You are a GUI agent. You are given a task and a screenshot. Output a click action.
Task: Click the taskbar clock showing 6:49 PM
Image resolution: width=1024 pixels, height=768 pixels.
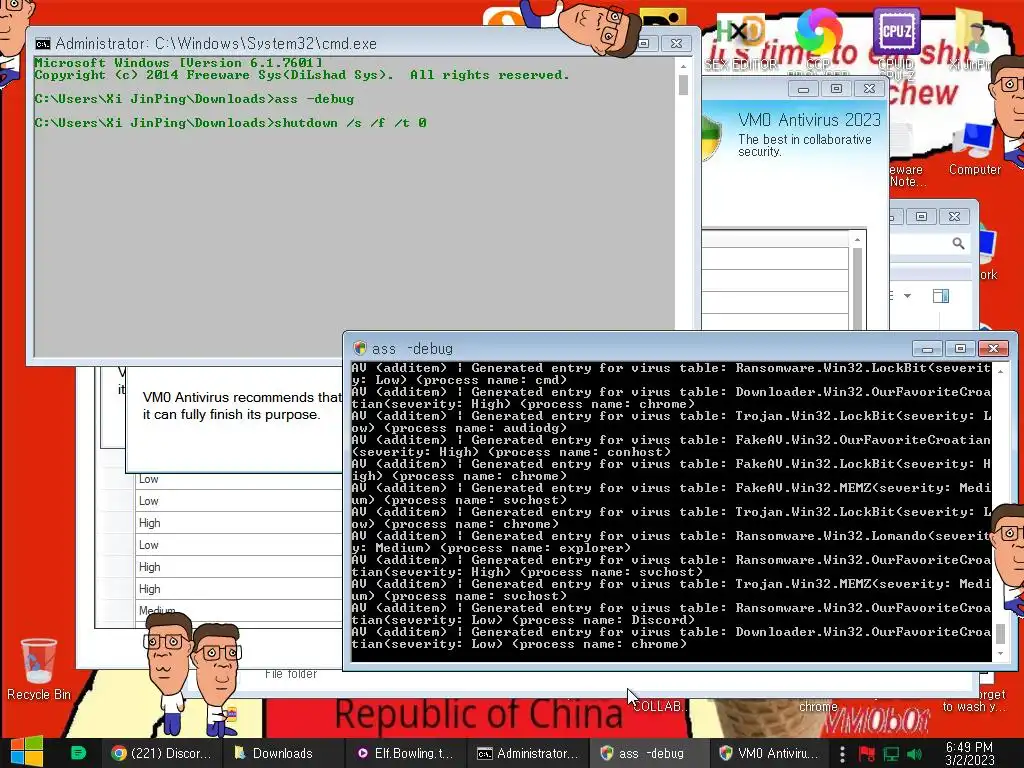(x=970, y=753)
